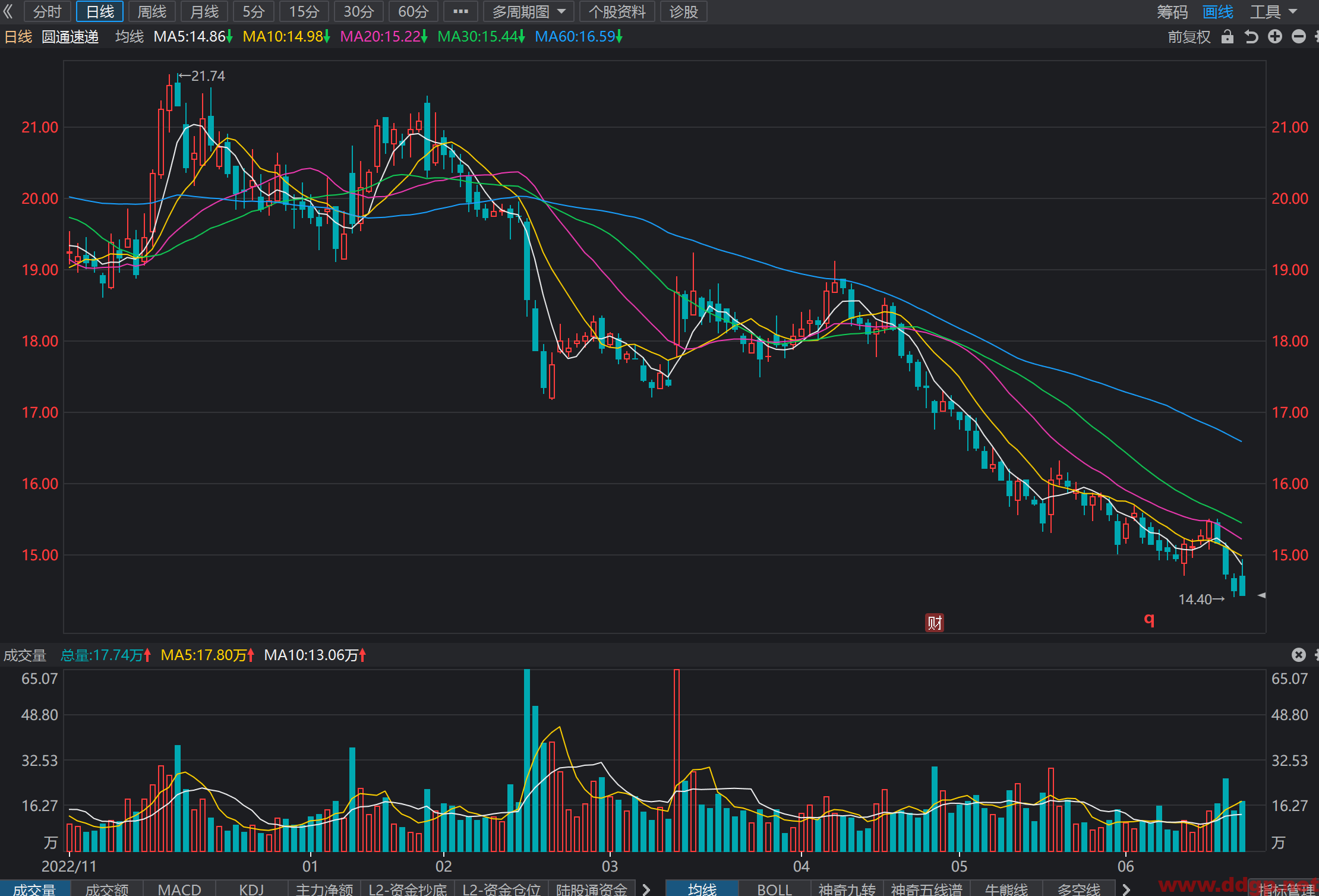This screenshot has height=896, width=1319.
Task: Toggle the 画线 drawing tools
Action: click(x=1218, y=12)
